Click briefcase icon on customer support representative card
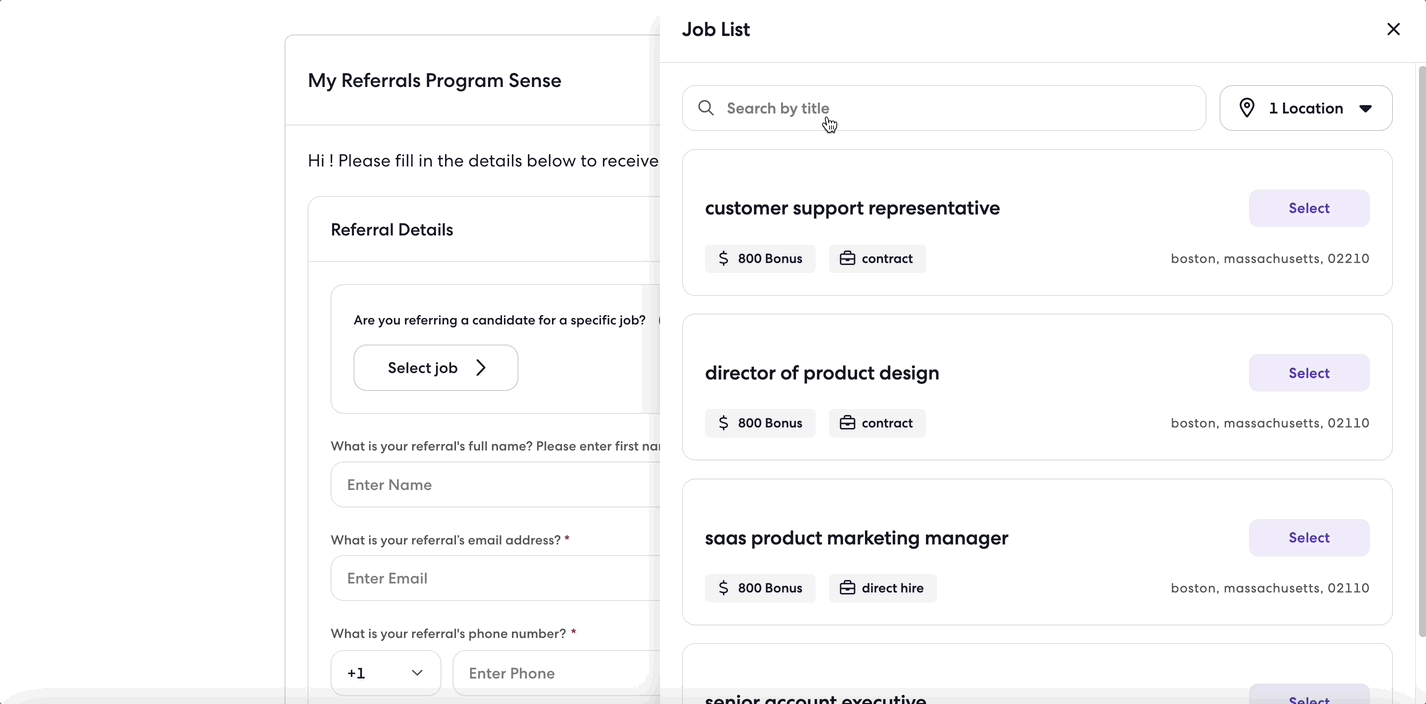Image resolution: width=1426 pixels, height=704 pixels. [x=847, y=258]
